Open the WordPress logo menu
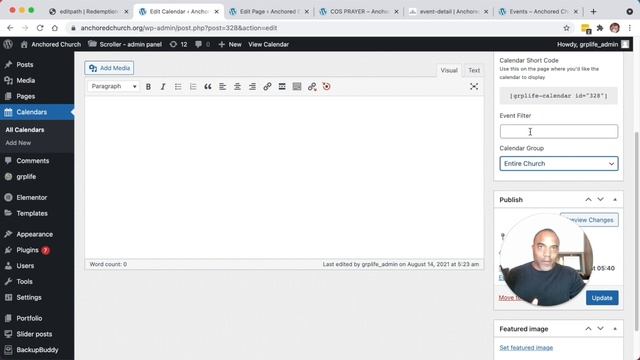Image resolution: width=640 pixels, height=360 pixels. pos(8,44)
